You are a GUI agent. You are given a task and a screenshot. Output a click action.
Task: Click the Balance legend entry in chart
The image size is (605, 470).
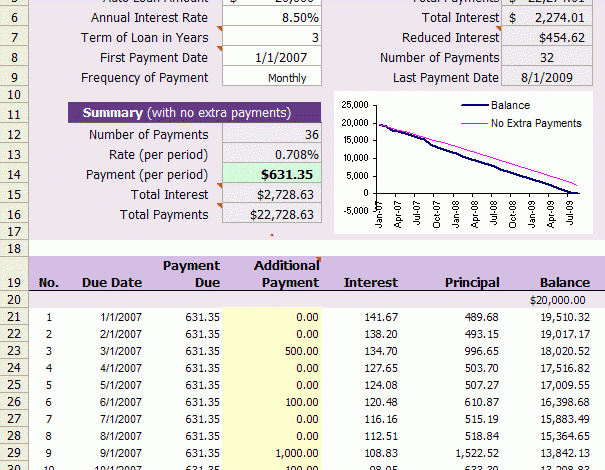(x=496, y=105)
